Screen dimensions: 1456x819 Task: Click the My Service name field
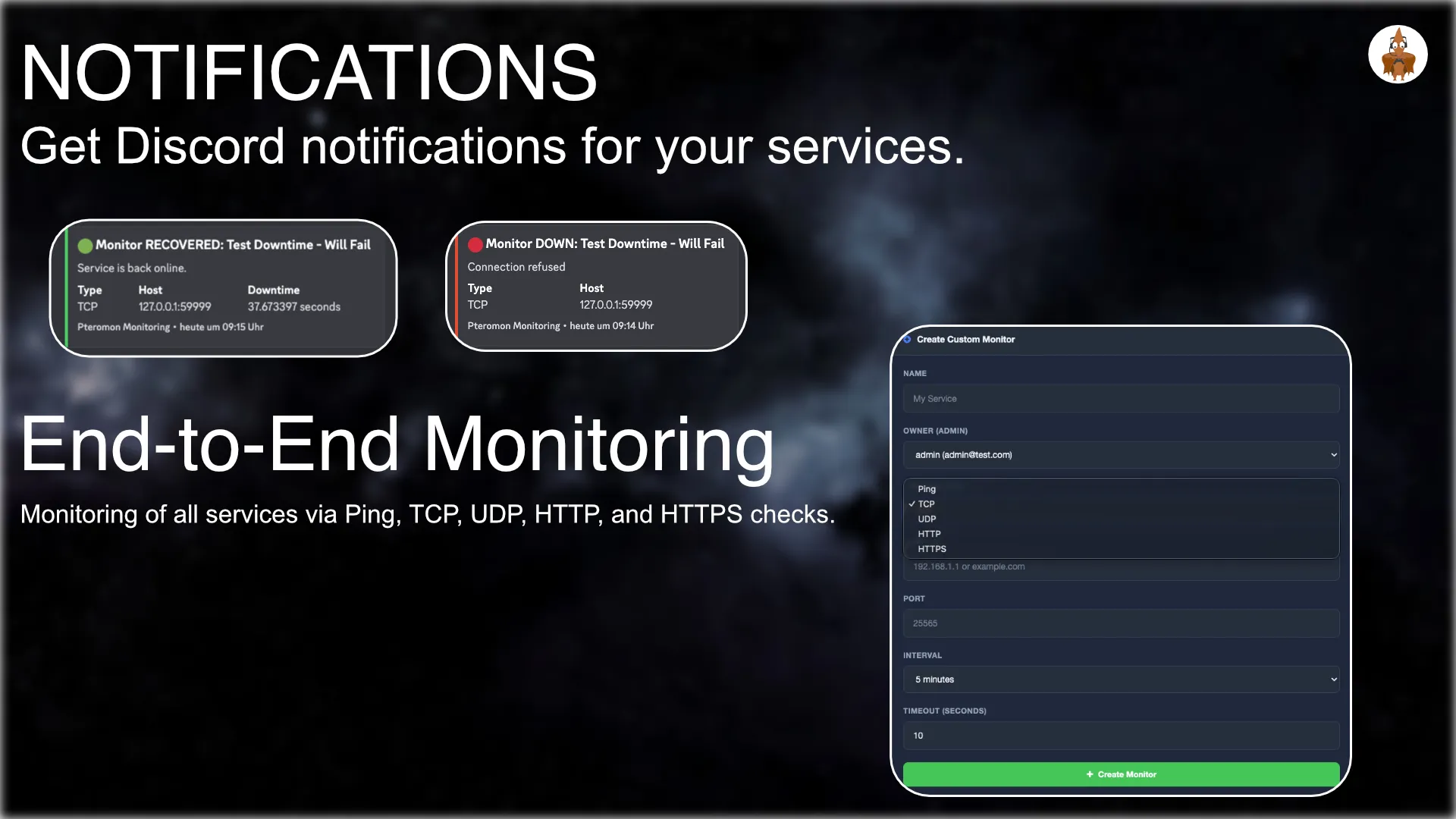1120,399
